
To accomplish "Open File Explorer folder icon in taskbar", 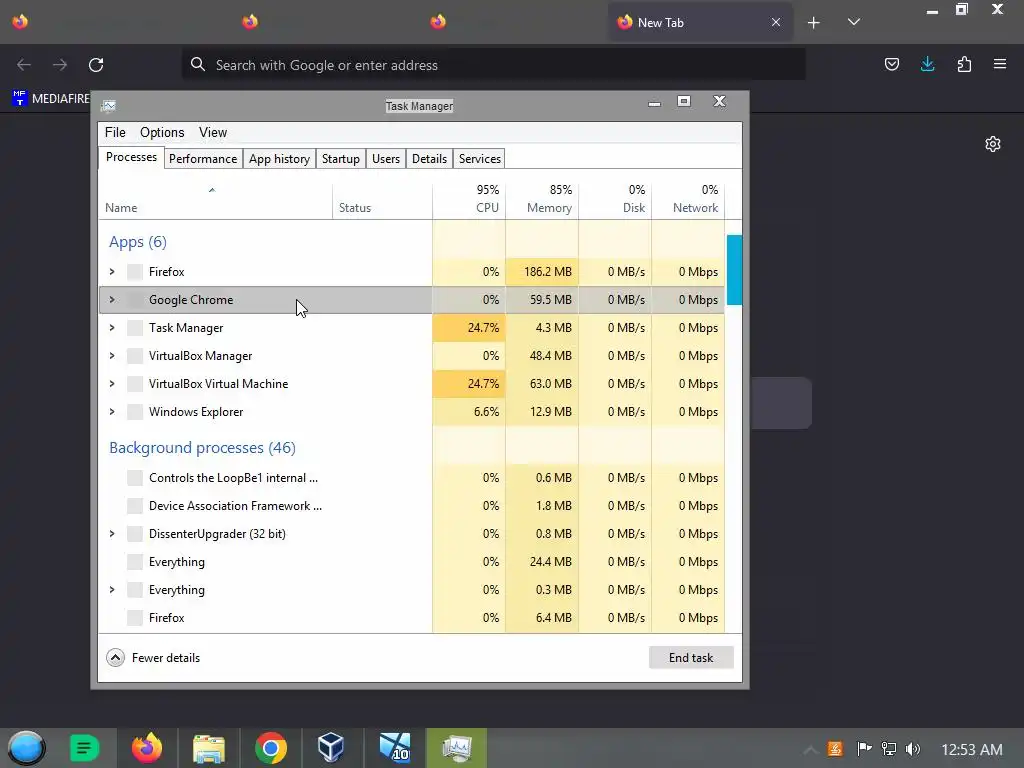I will [209, 748].
